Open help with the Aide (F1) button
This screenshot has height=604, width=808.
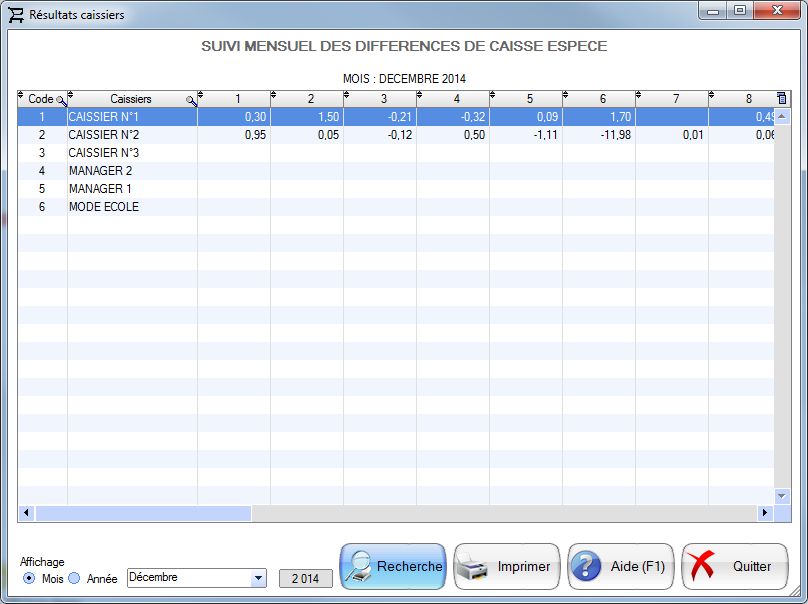tap(620, 566)
